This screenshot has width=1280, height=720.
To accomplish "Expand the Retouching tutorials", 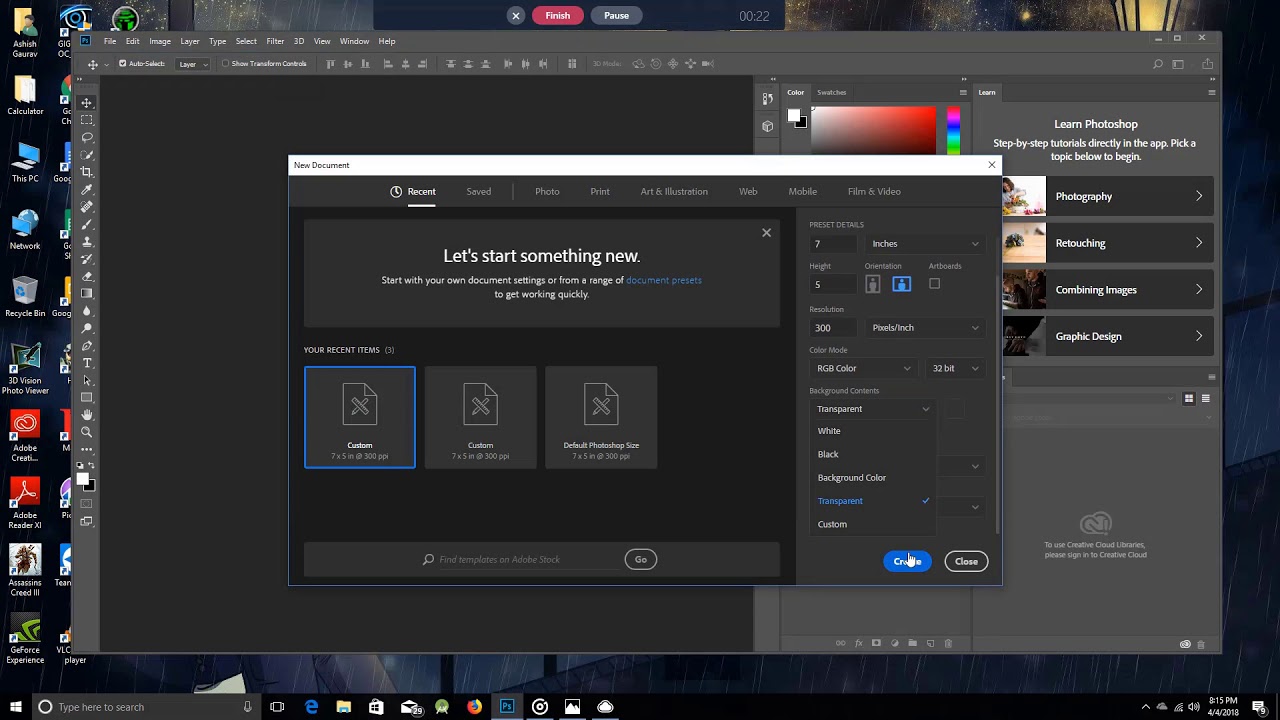I will point(1108,243).
